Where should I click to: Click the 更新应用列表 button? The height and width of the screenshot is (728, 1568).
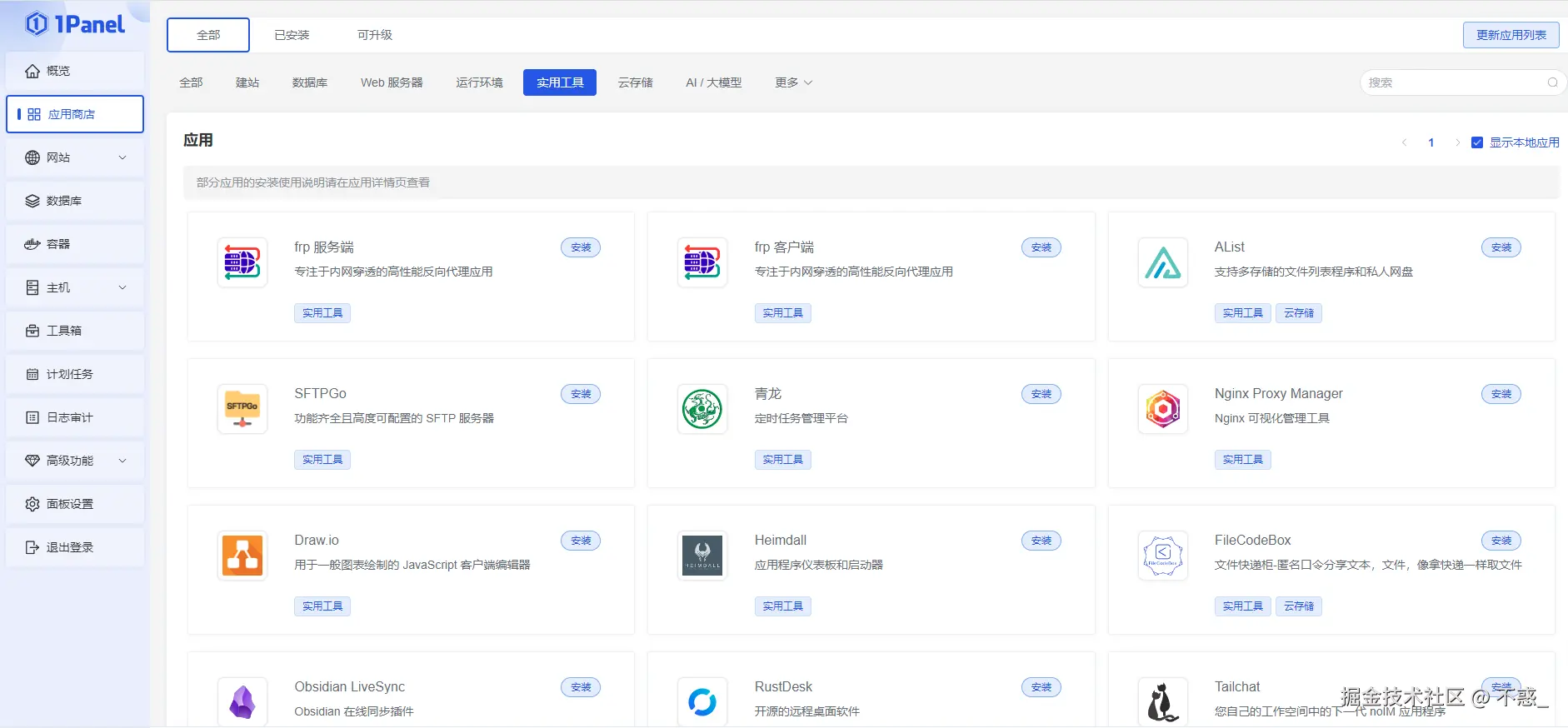(1511, 35)
